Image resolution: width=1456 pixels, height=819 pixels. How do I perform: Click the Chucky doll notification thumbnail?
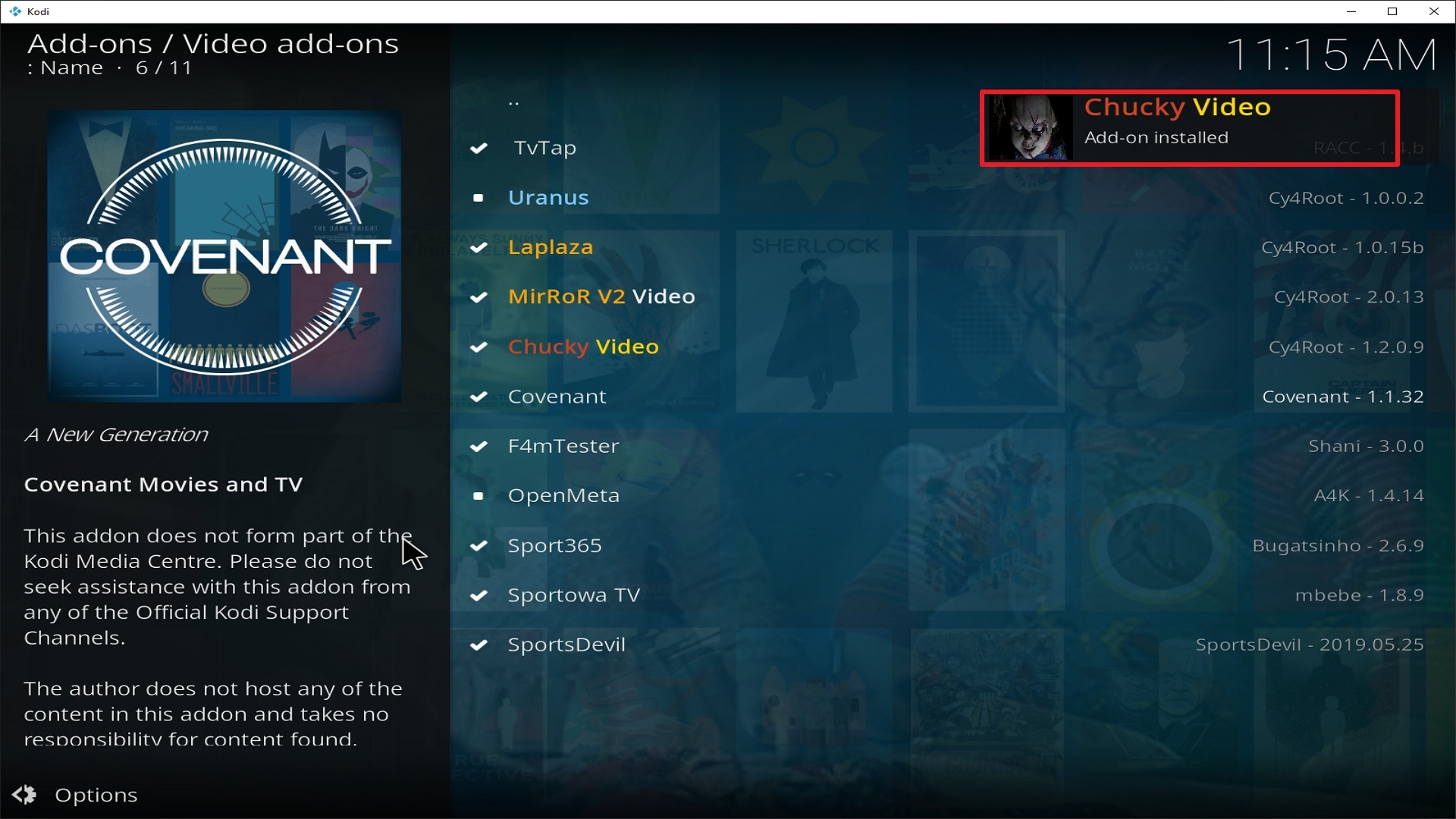[1030, 127]
